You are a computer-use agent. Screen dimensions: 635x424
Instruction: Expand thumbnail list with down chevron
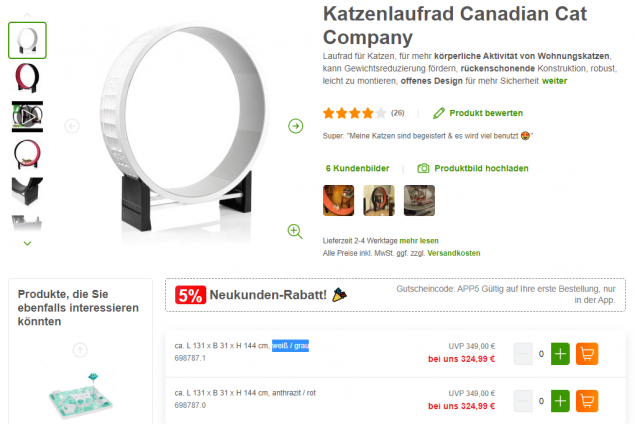pos(27,243)
